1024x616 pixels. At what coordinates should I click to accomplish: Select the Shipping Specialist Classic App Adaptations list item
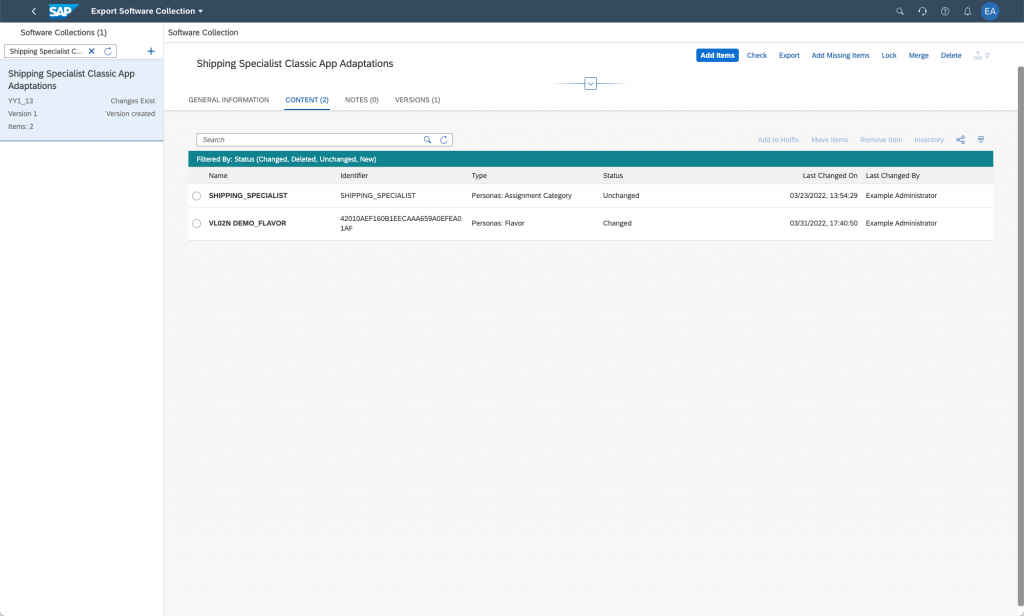click(x=82, y=100)
